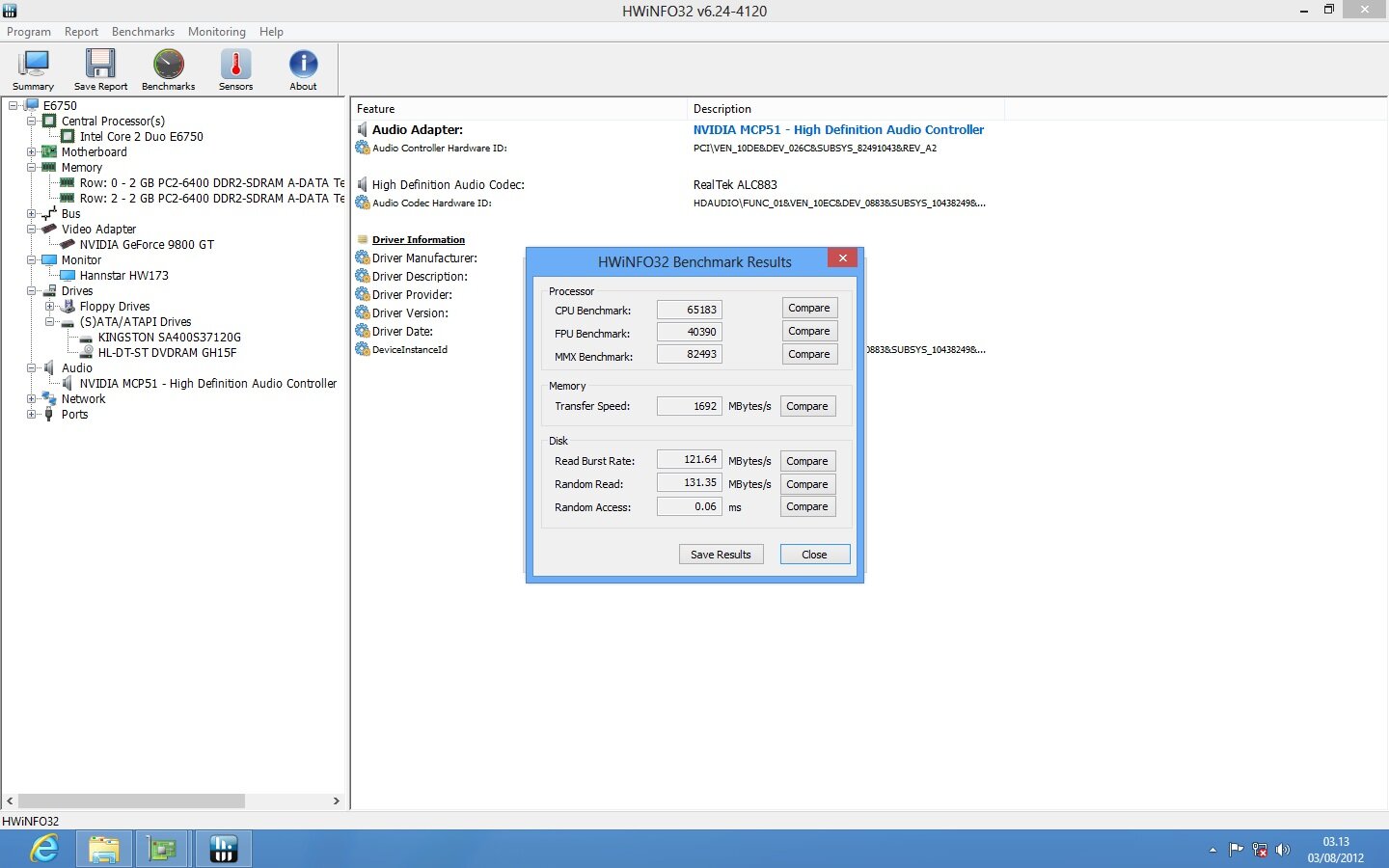Click the tree panel's horizontal scrollbar

click(x=131, y=801)
